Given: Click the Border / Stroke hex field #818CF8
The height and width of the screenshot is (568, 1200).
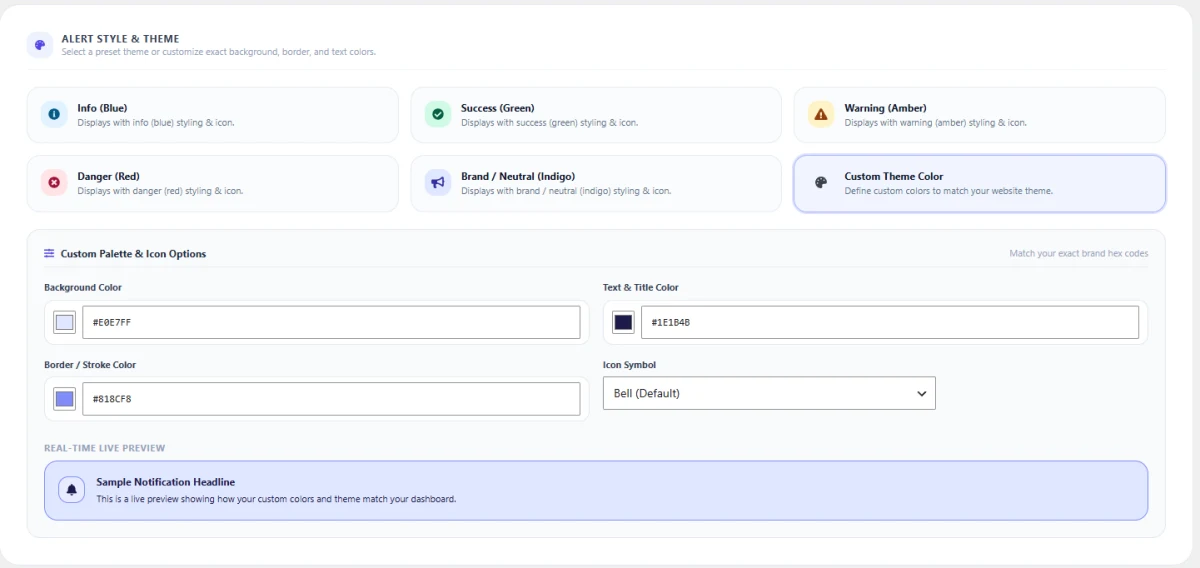Looking at the screenshot, I should [331, 399].
